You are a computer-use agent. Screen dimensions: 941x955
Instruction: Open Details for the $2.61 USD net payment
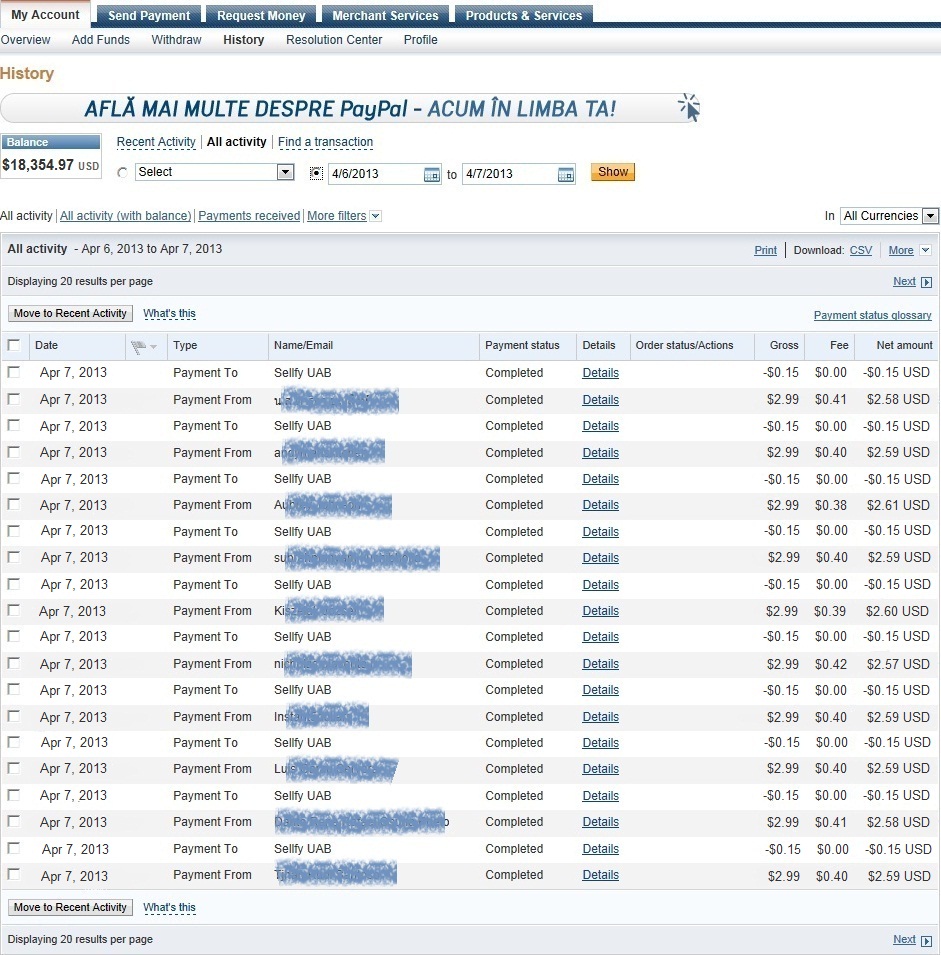601,505
